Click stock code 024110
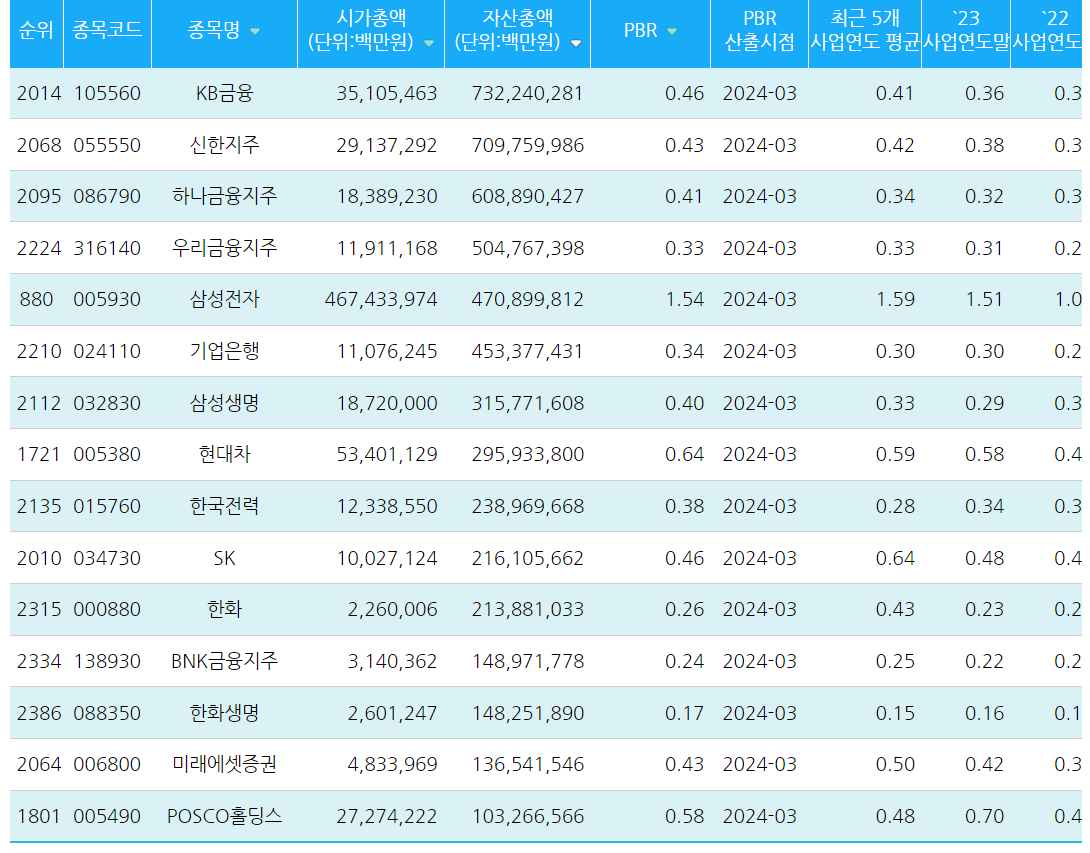Screen dimensions: 1090x853 [x=107, y=352]
